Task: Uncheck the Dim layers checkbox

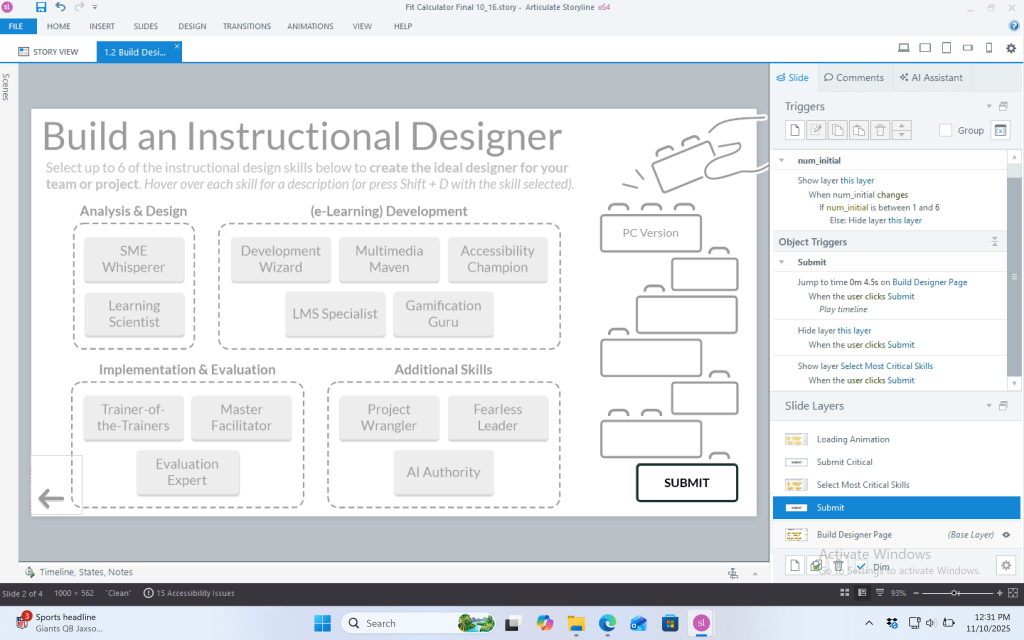Action: 861,567
